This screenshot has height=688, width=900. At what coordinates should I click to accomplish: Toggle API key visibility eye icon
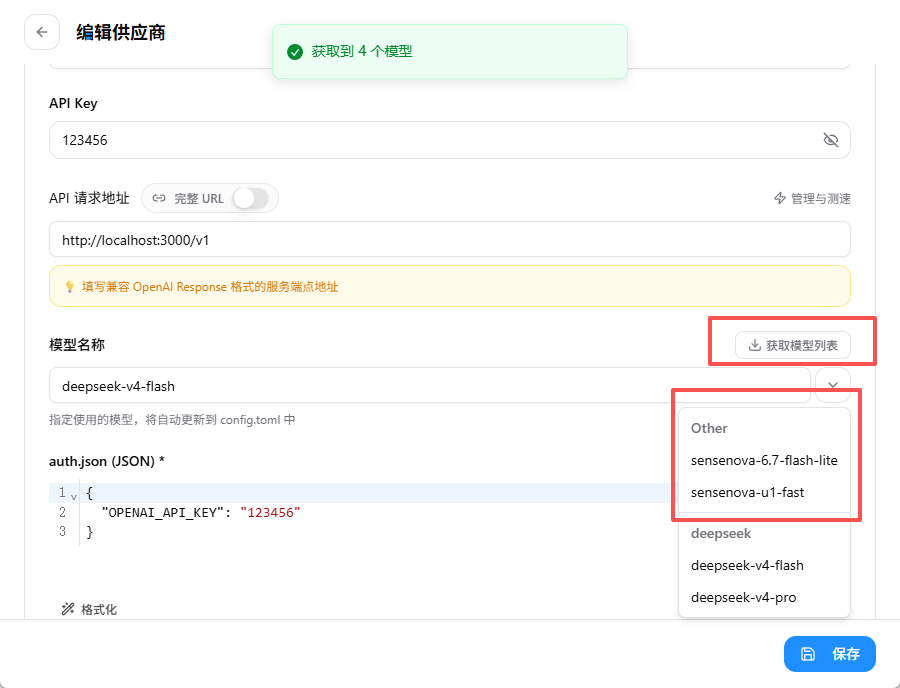coord(831,140)
